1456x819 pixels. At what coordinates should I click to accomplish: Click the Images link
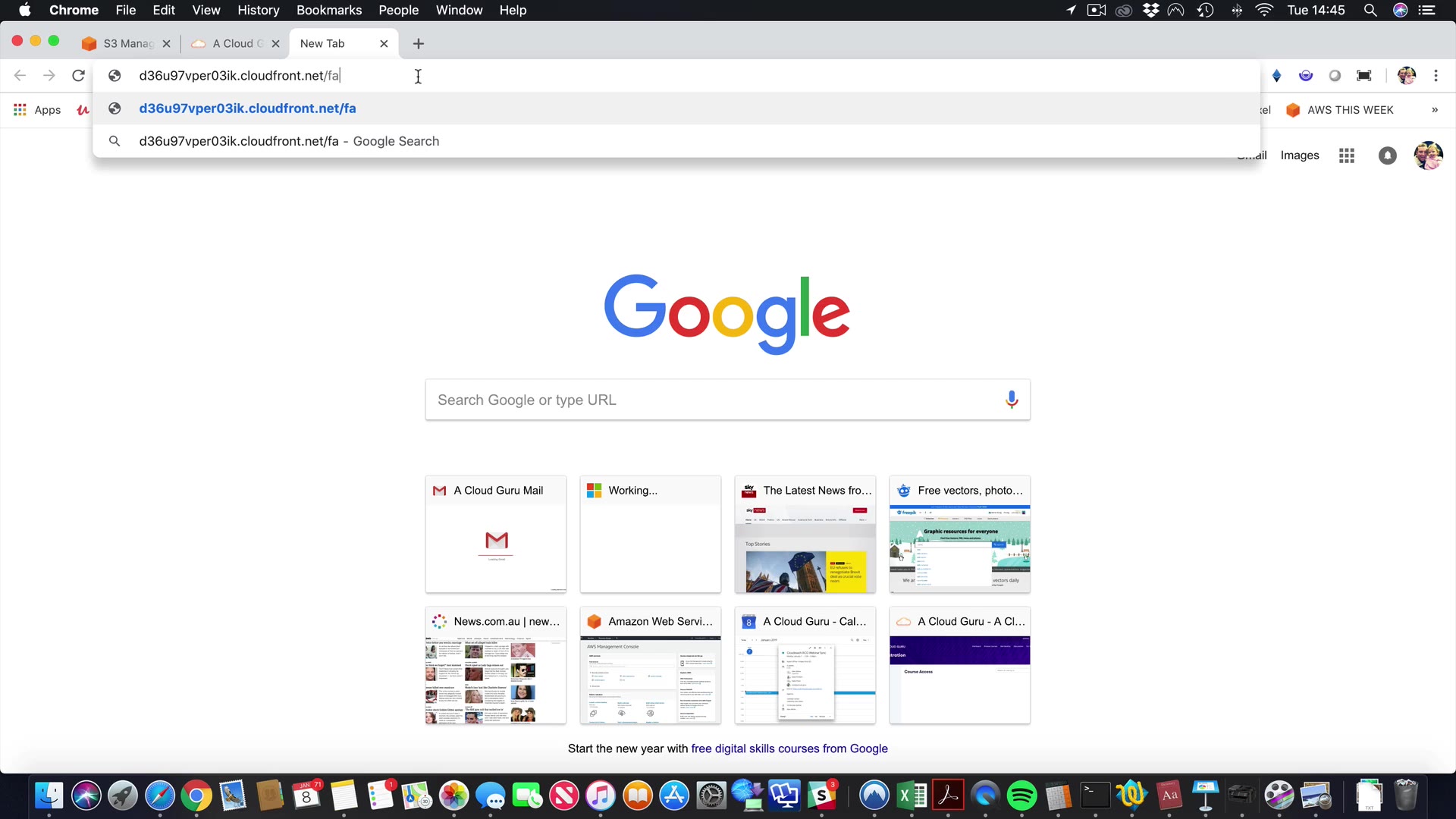(x=1299, y=155)
